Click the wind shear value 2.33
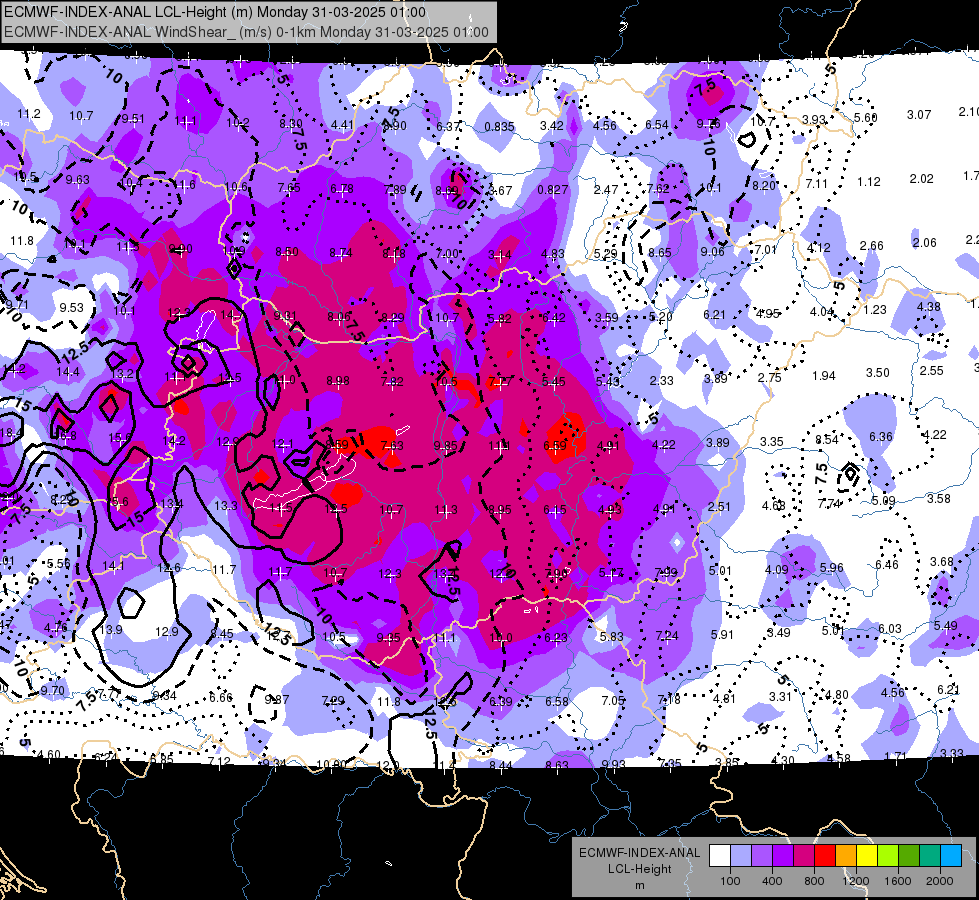The width and height of the screenshot is (979, 900). point(662,380)
